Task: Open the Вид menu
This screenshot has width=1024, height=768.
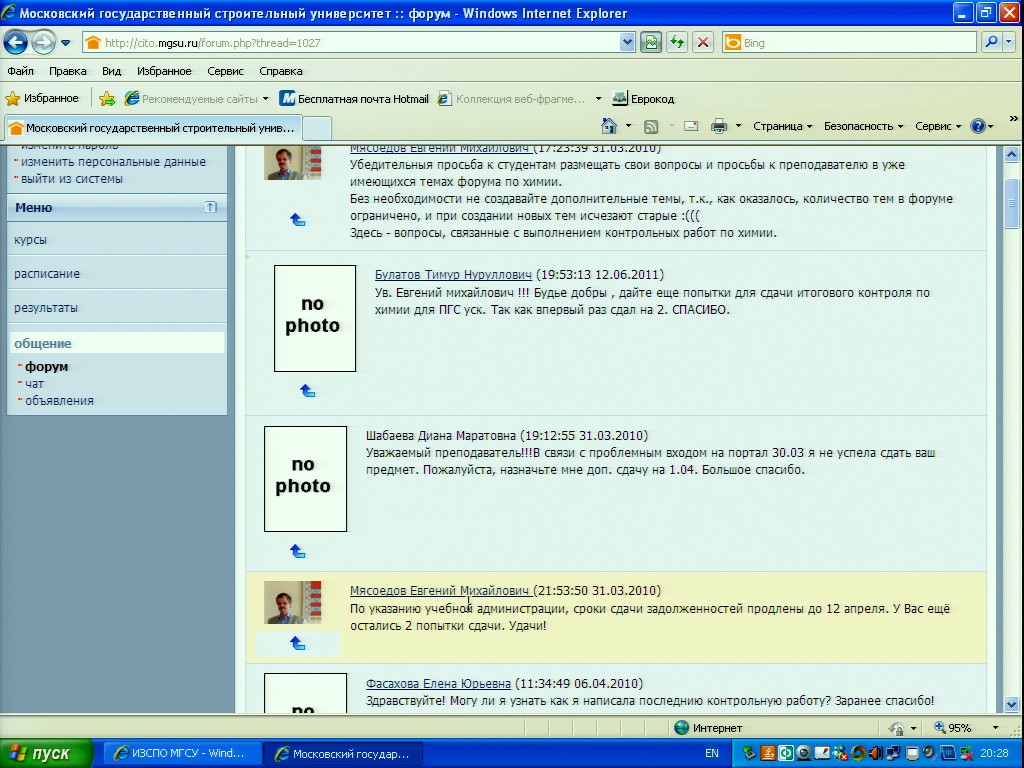Action: (112, 71)
